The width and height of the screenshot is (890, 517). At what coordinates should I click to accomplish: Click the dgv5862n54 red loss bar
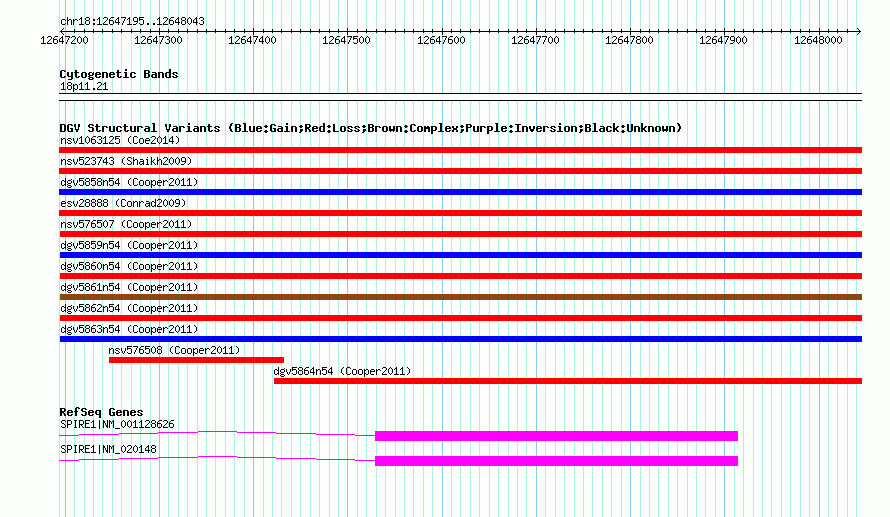coord(460,318)
